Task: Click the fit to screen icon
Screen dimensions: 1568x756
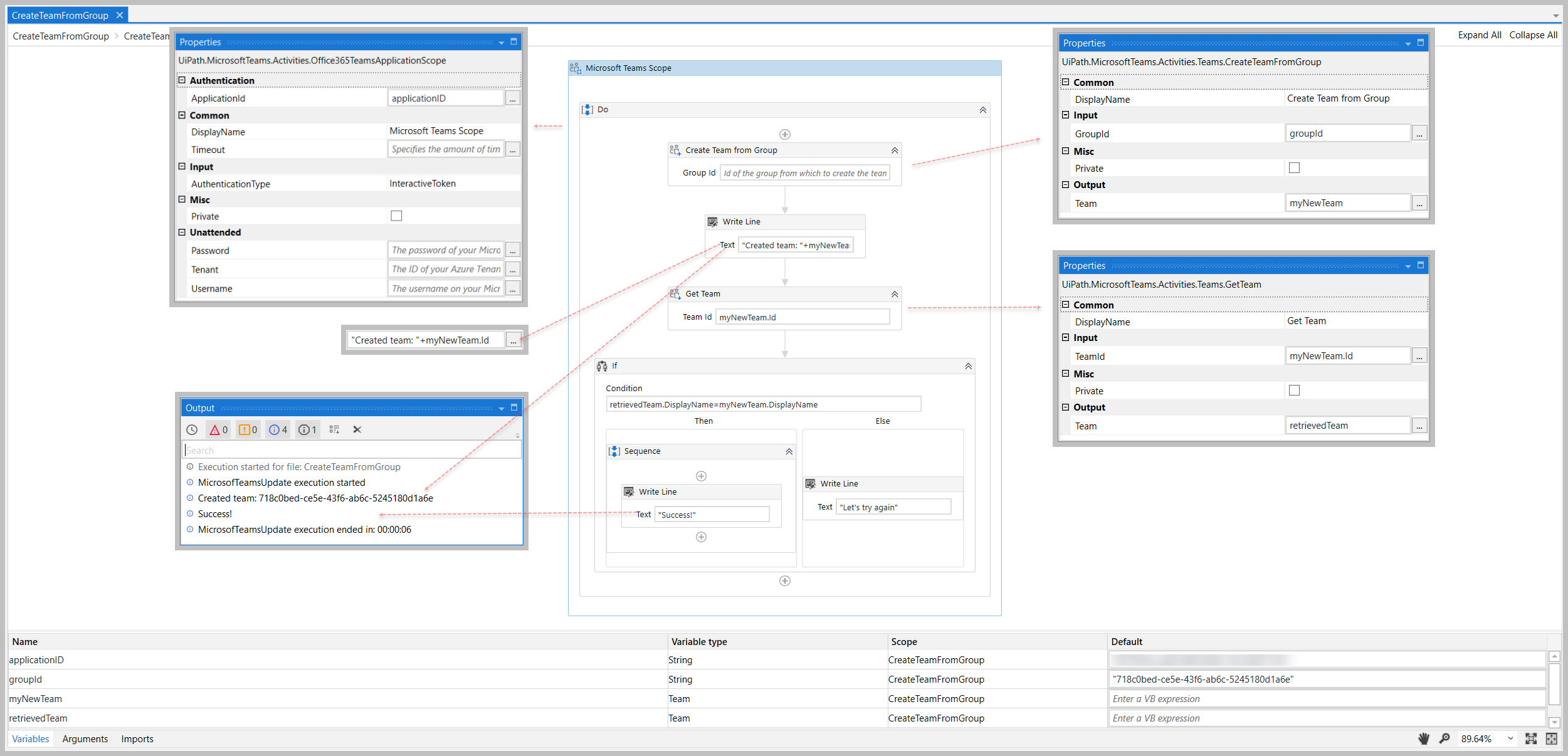Action: (1531, 738)
